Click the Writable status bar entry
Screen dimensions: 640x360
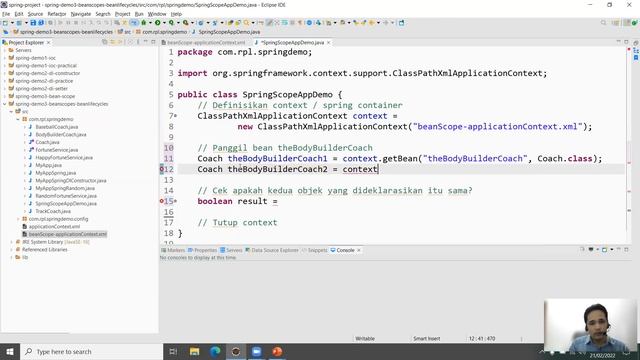pyautogui.click(x=365, y=338)
